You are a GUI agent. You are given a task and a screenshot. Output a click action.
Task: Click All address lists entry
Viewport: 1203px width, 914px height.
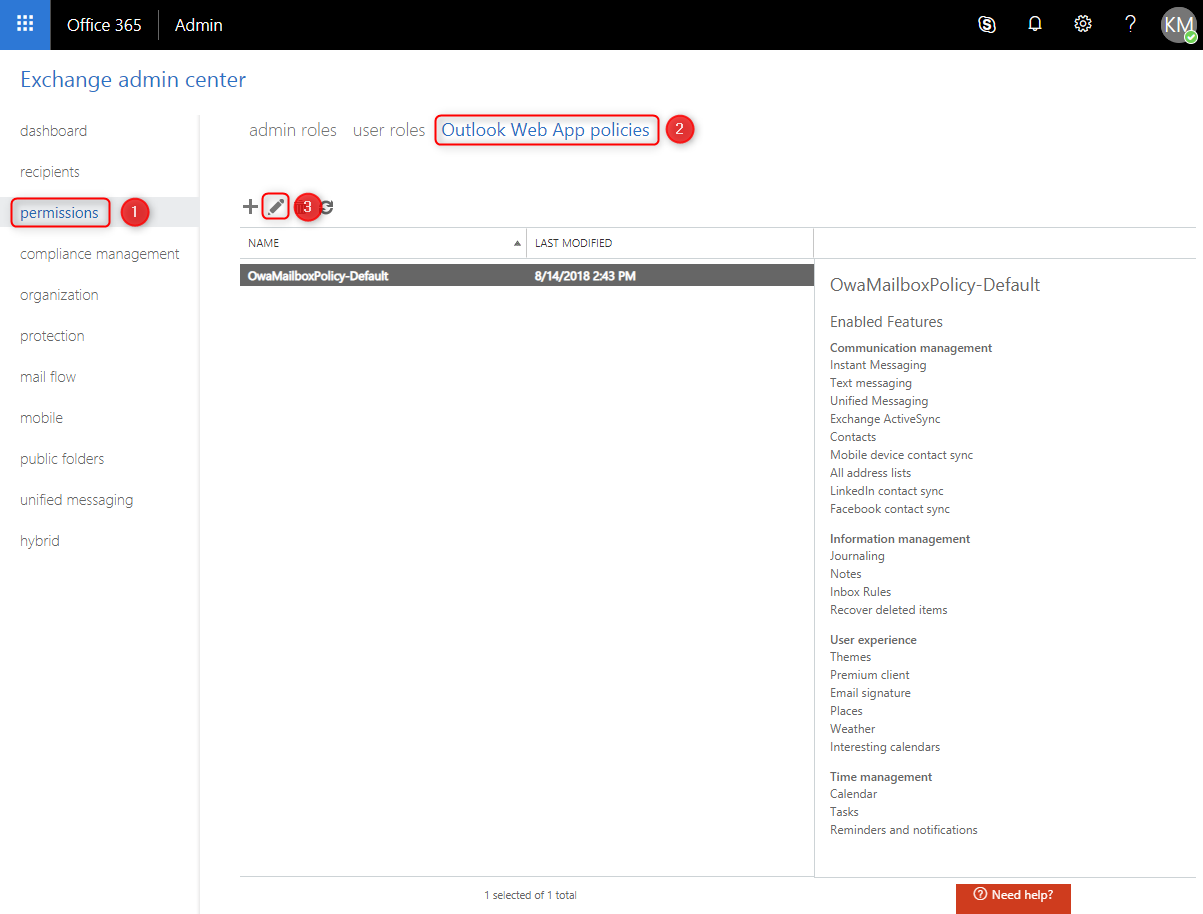coord(870,473)
